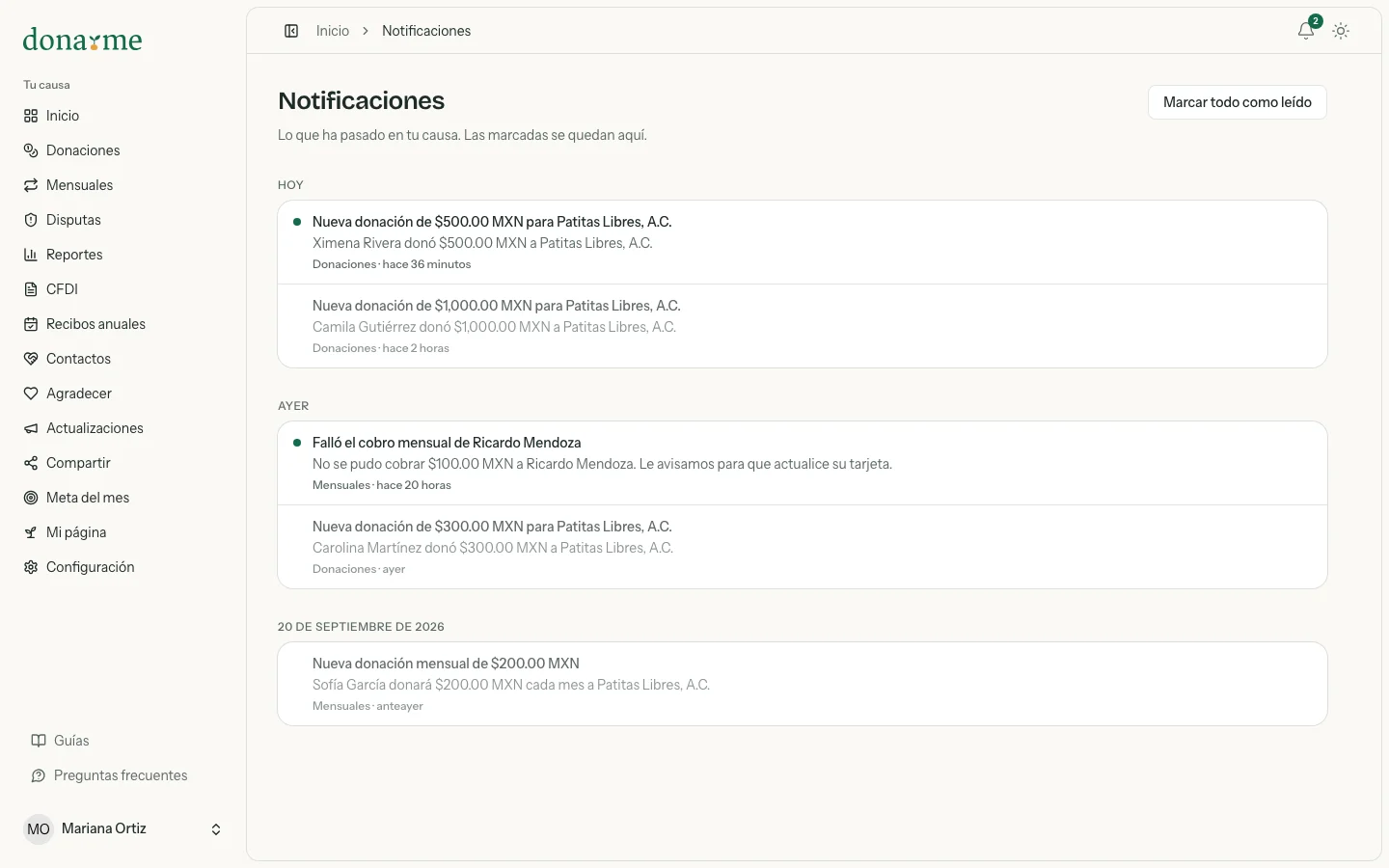Image resolution: width=1389 pixels, height=868 pixels.
Task: Click the Guías label in sidebar
Action: pyautogui.click(x=71, y=741)
